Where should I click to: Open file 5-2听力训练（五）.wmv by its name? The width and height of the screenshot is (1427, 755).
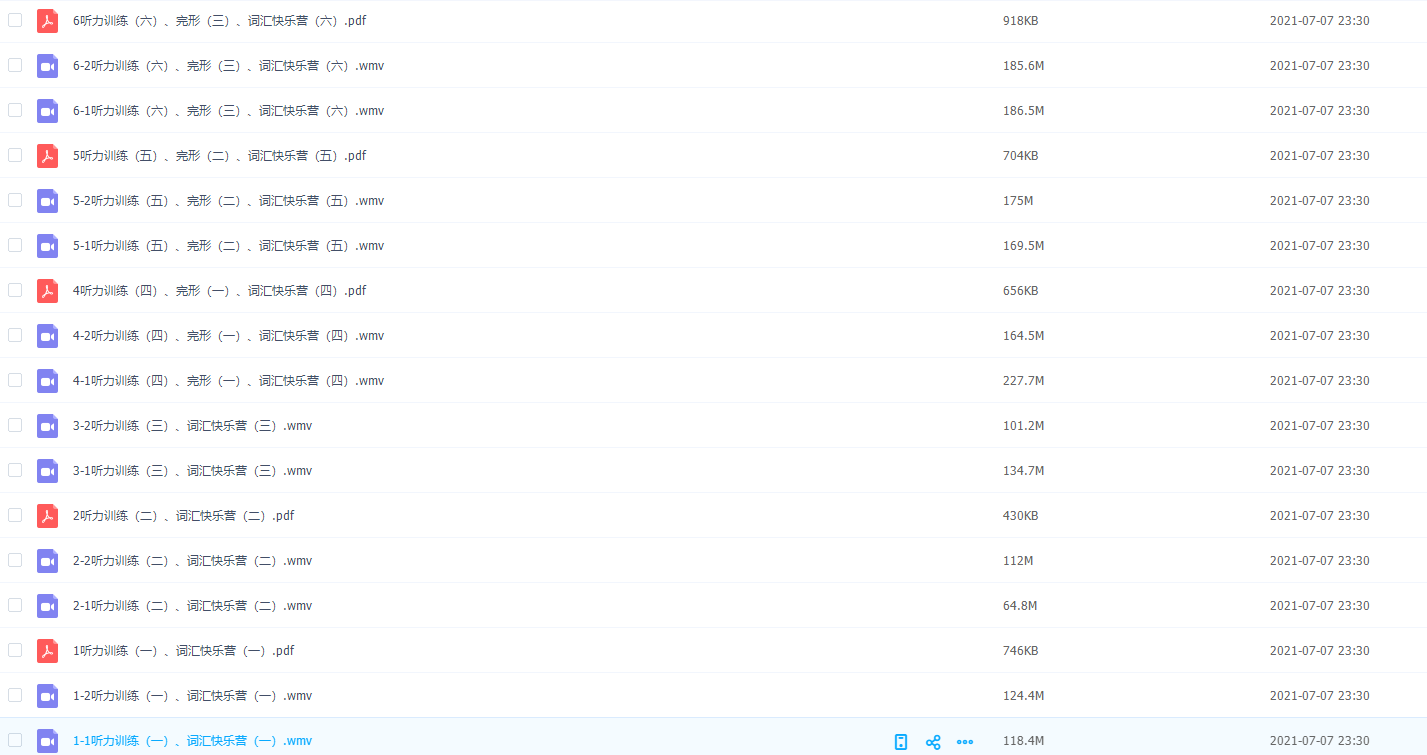click(x=228, y=201)
